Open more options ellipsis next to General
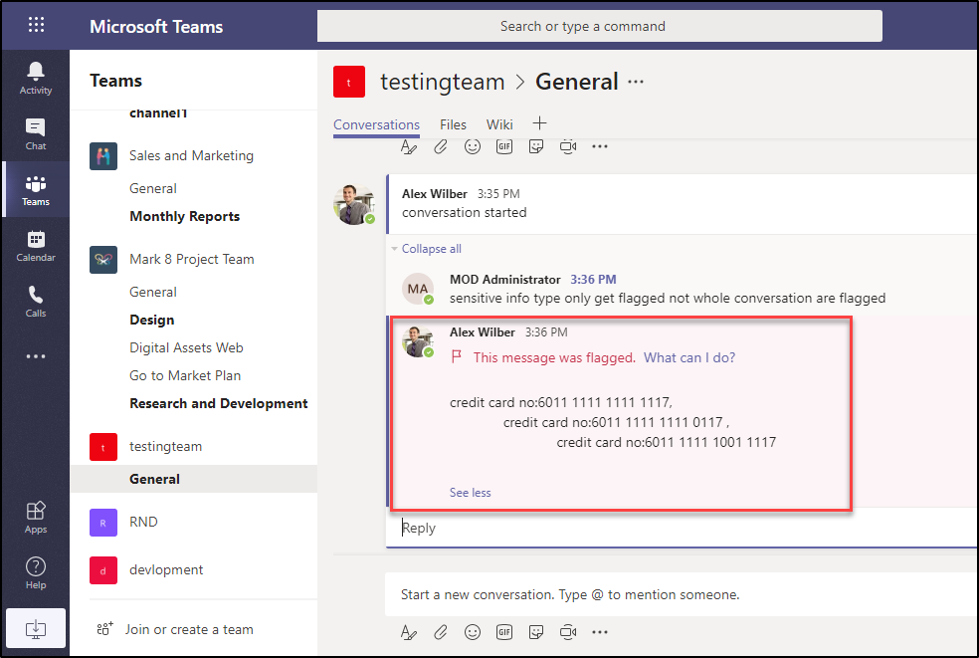Image resolution: width=979 pixels, height=658 pixels. 636,82
